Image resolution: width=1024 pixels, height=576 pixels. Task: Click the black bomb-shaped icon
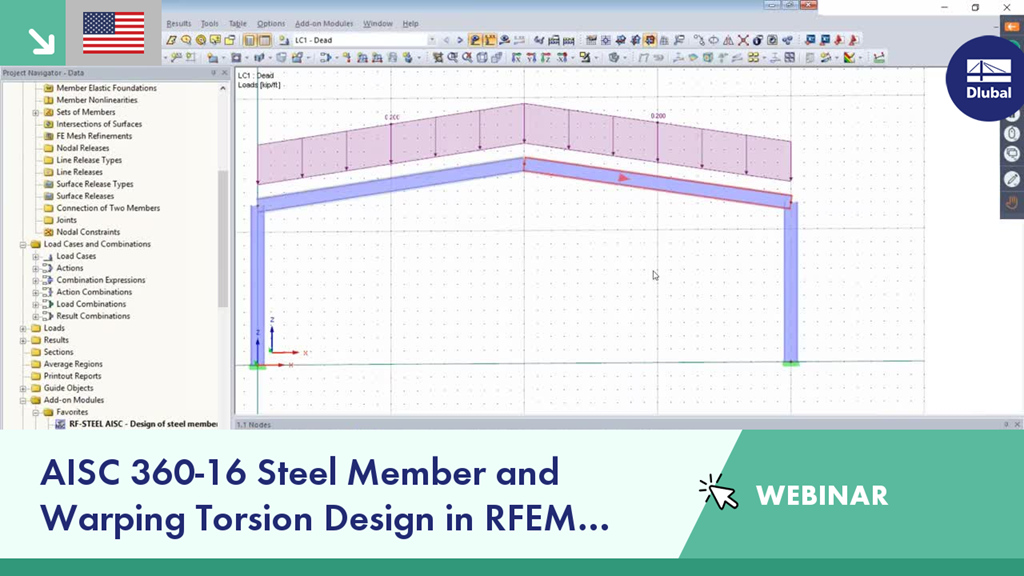[758, 40]
